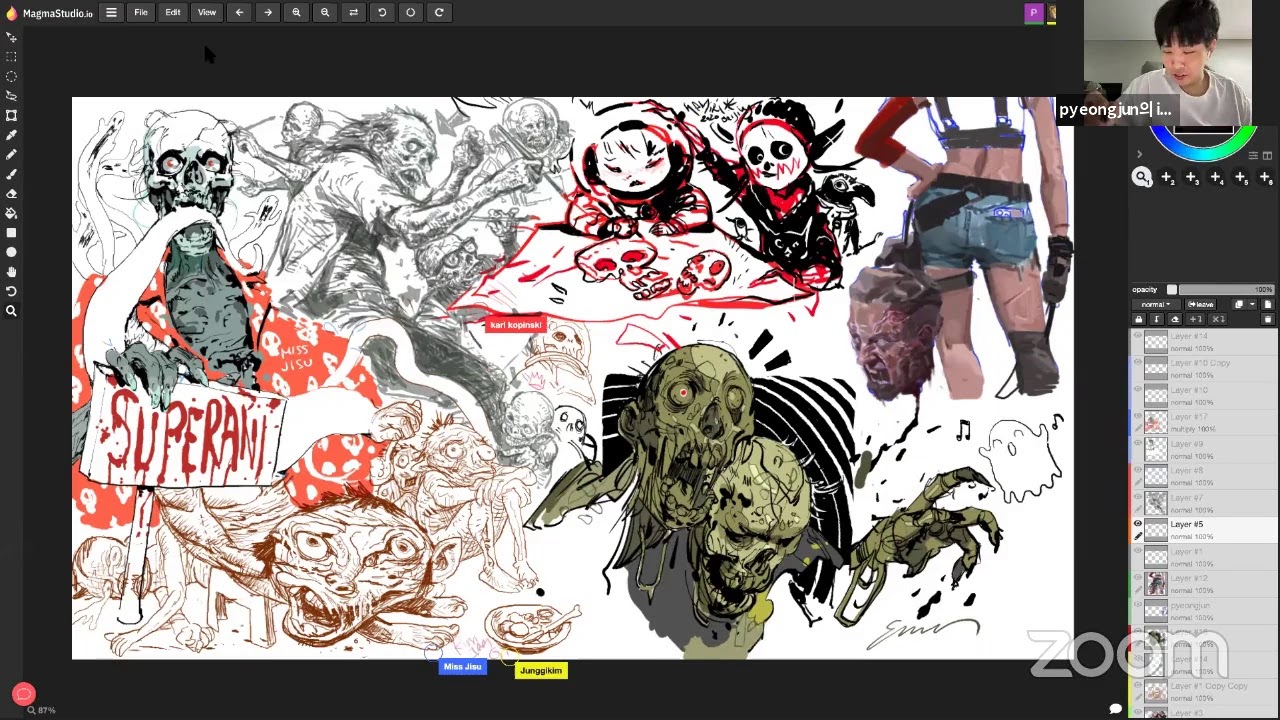Select the Rotate View tool

pos(11,291)
